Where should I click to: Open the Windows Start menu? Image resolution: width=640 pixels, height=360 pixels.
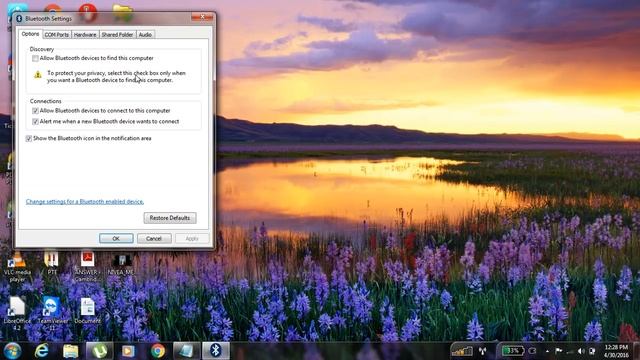point(12,351)
